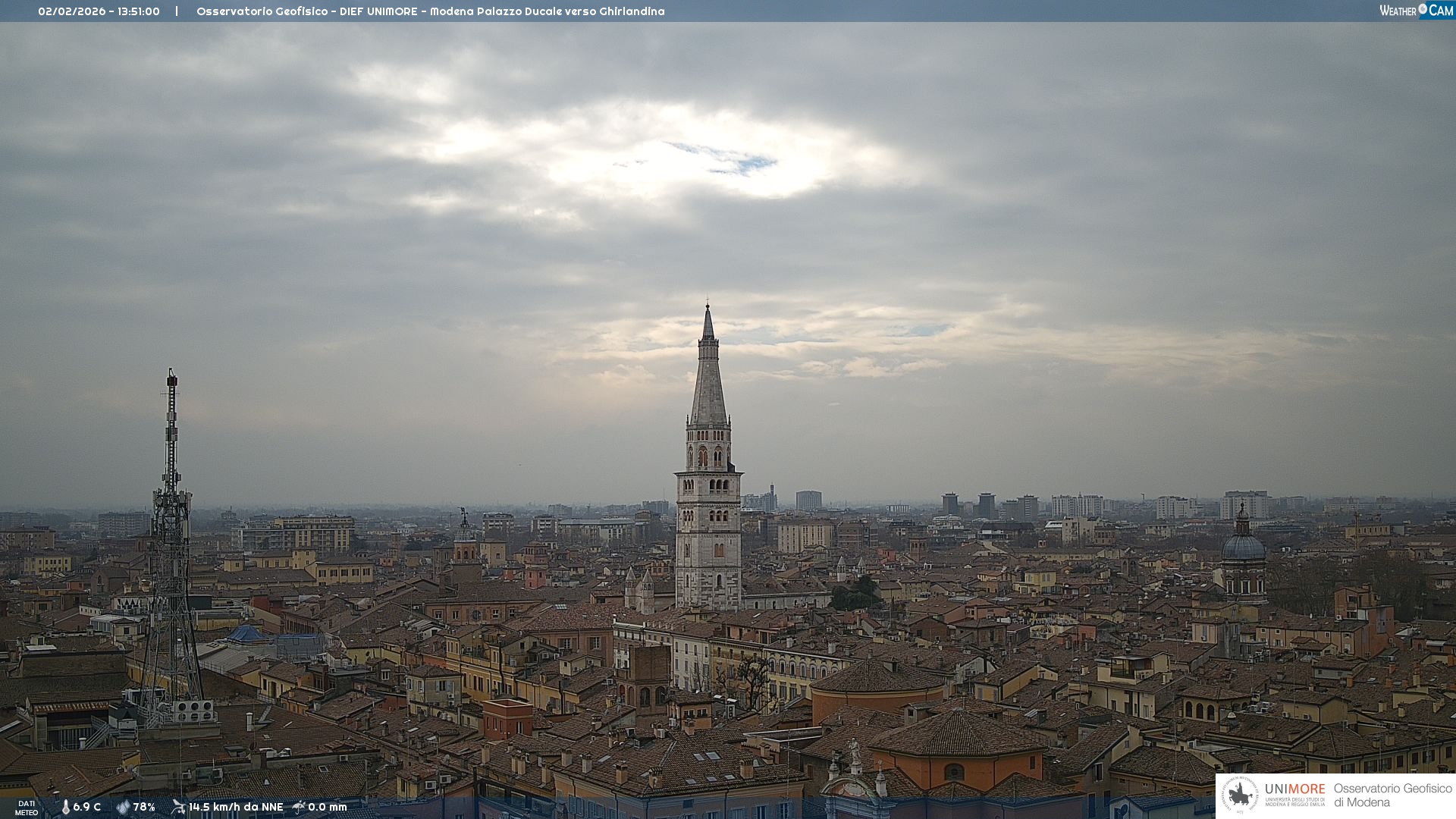Click Osservatorio Geofisico di Modena text

point(1392,795)
